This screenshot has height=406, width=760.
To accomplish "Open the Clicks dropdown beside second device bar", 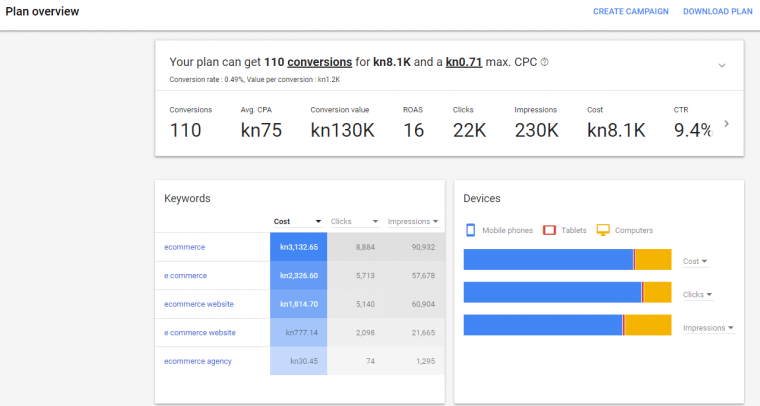I will (697, 295).
